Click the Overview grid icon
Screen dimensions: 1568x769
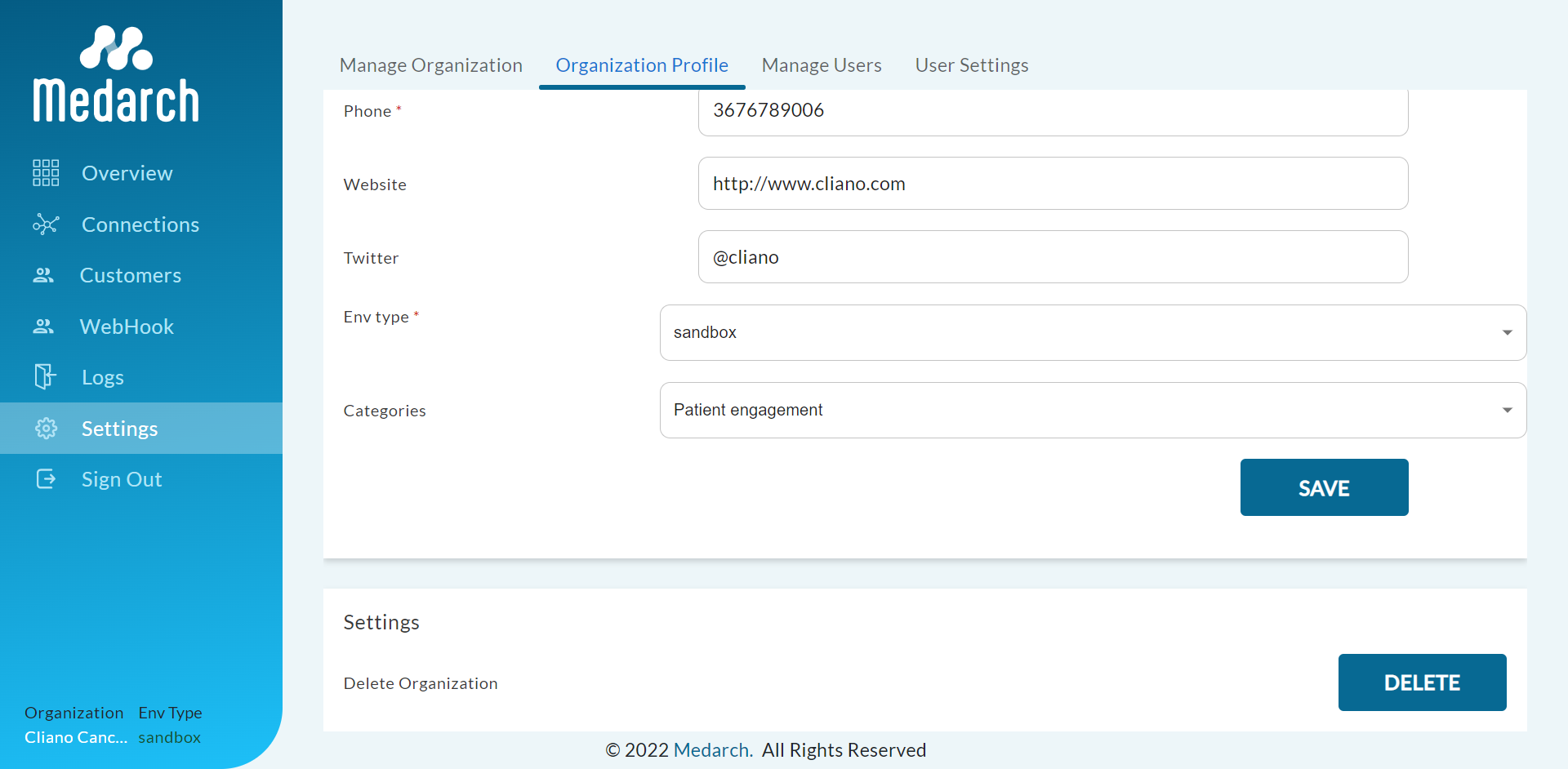46,173
